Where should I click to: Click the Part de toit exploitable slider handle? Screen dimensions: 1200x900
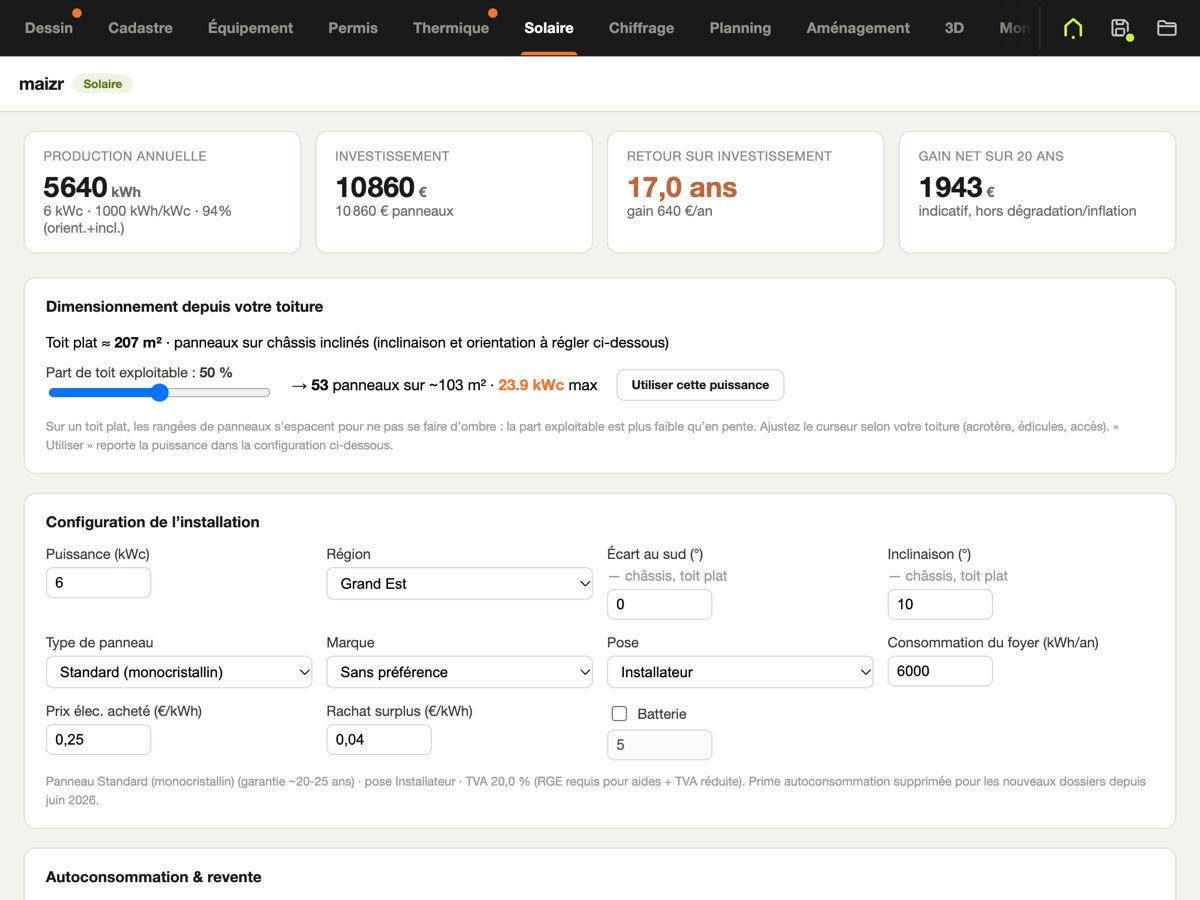coord(159,393)
